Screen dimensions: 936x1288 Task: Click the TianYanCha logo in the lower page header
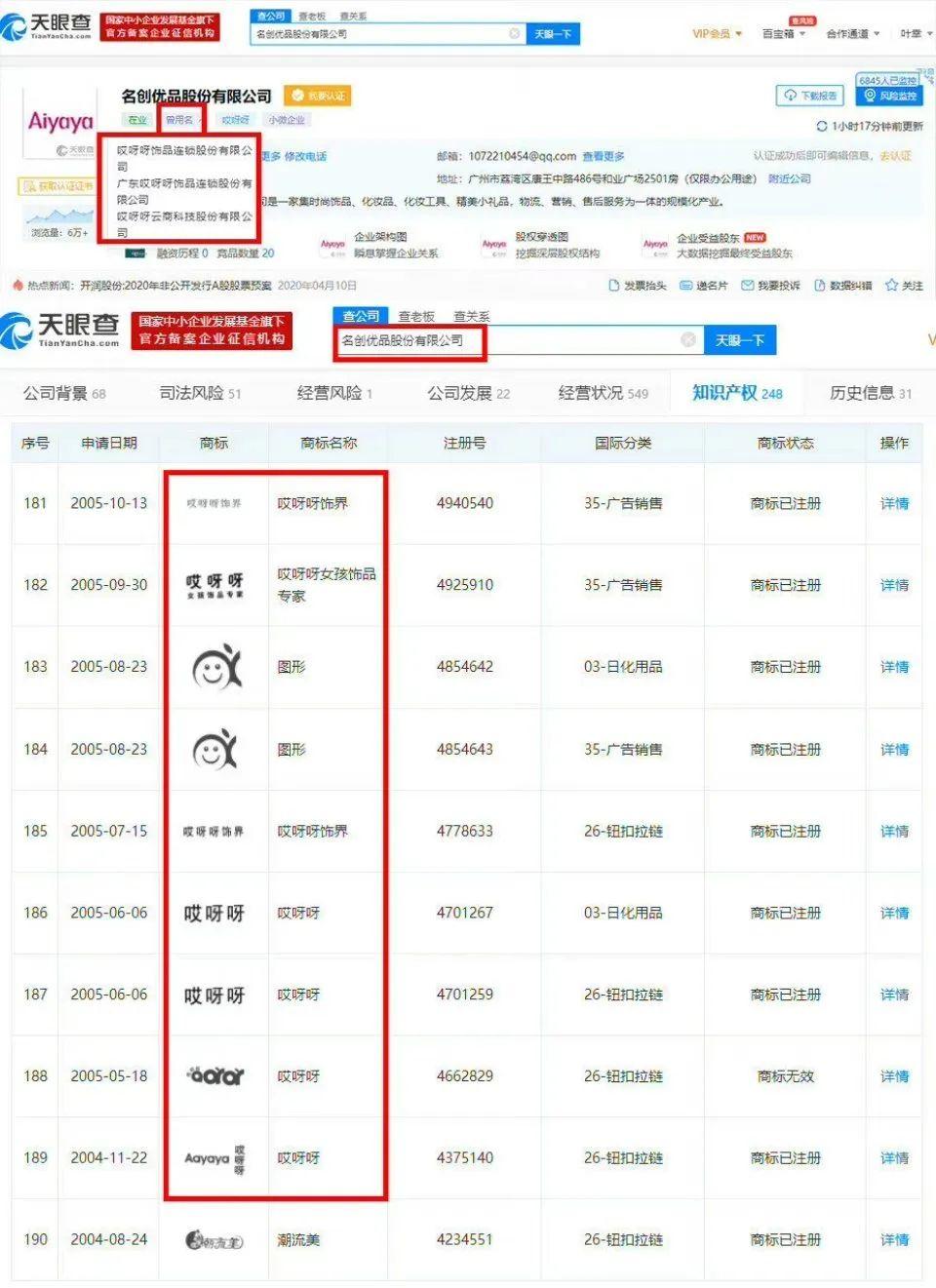[60, 330]
